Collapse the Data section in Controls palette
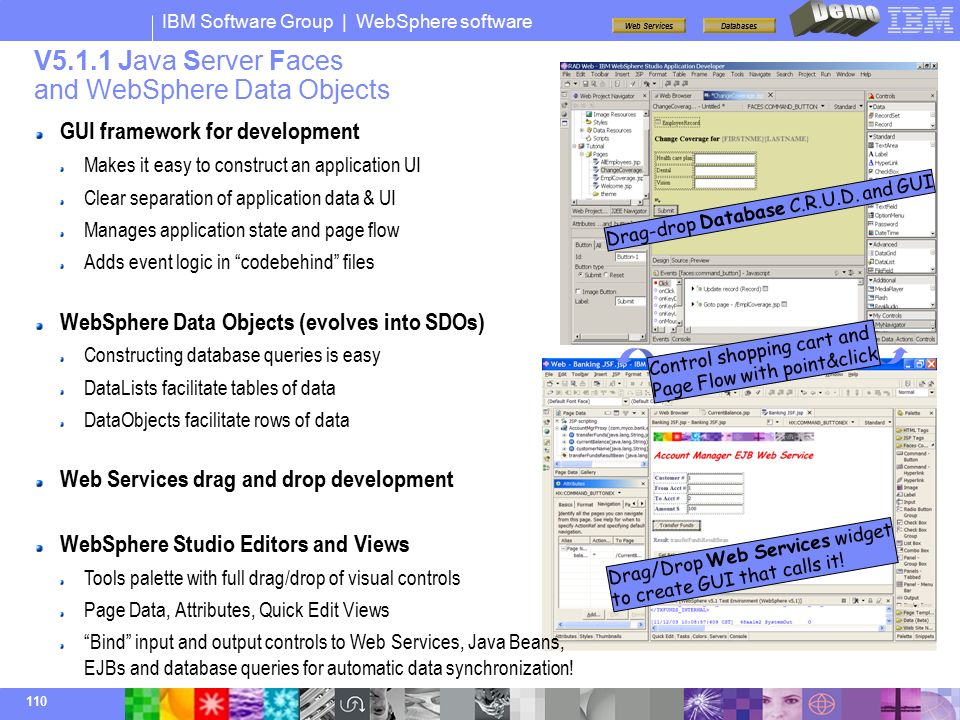Viewport: 960px width, 720px height. point(871,107)
